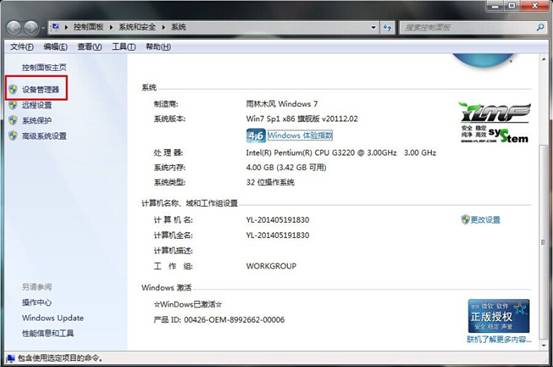553x367 pixels.
Task: Open Action Center (操作中心) link
Action: click(37, 302)
